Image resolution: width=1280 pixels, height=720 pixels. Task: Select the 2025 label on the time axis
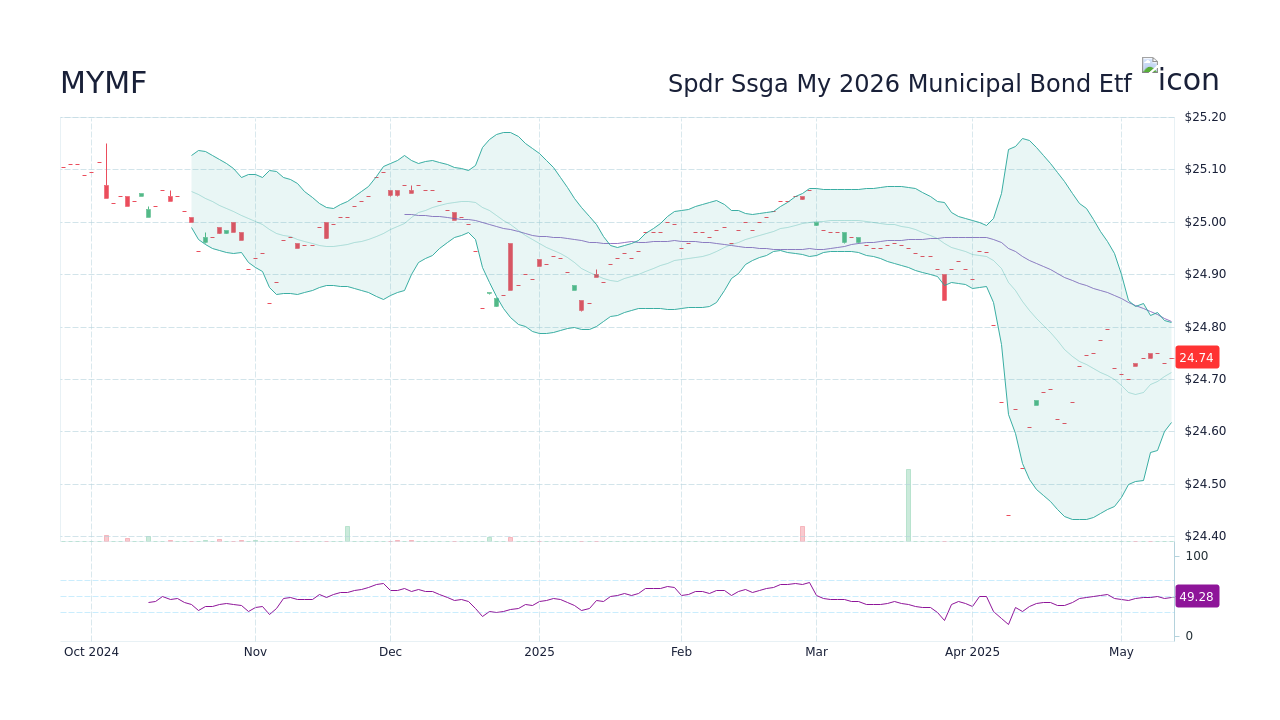[539, 651]
